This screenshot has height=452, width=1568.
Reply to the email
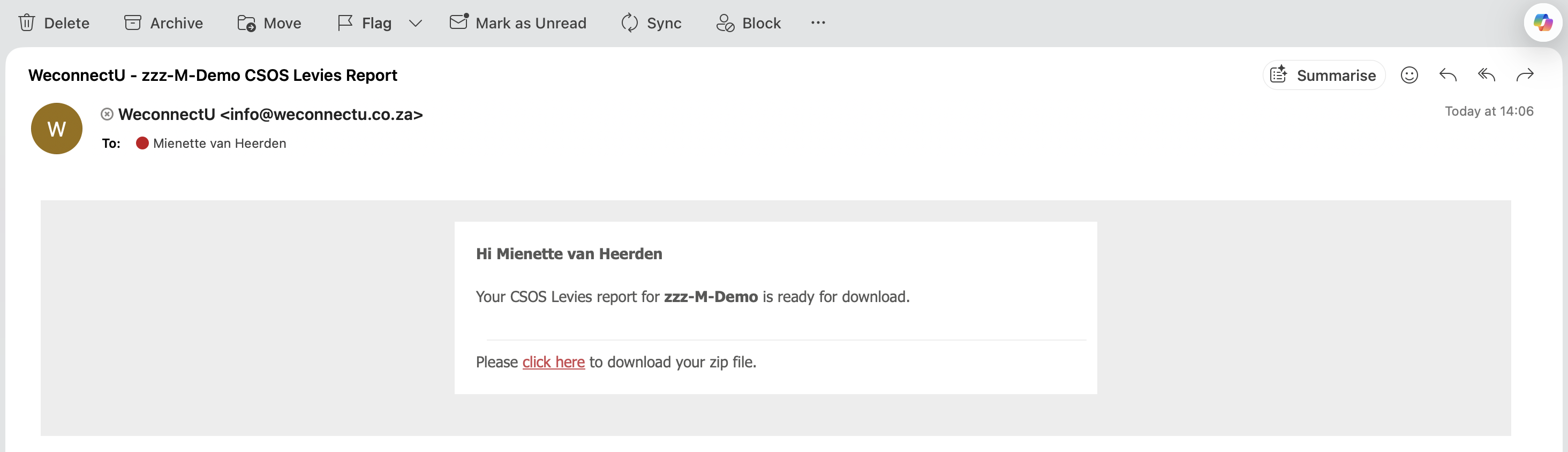click(x=1448, y=75)
